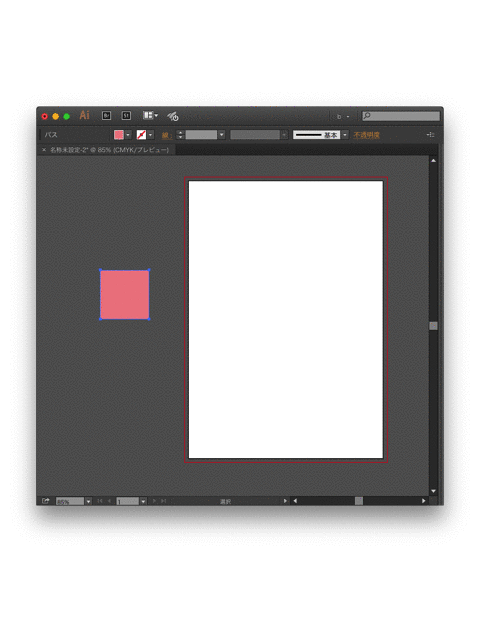
Task: Click the stroke weight stepper arrows
Action: [x=180, y=135]
